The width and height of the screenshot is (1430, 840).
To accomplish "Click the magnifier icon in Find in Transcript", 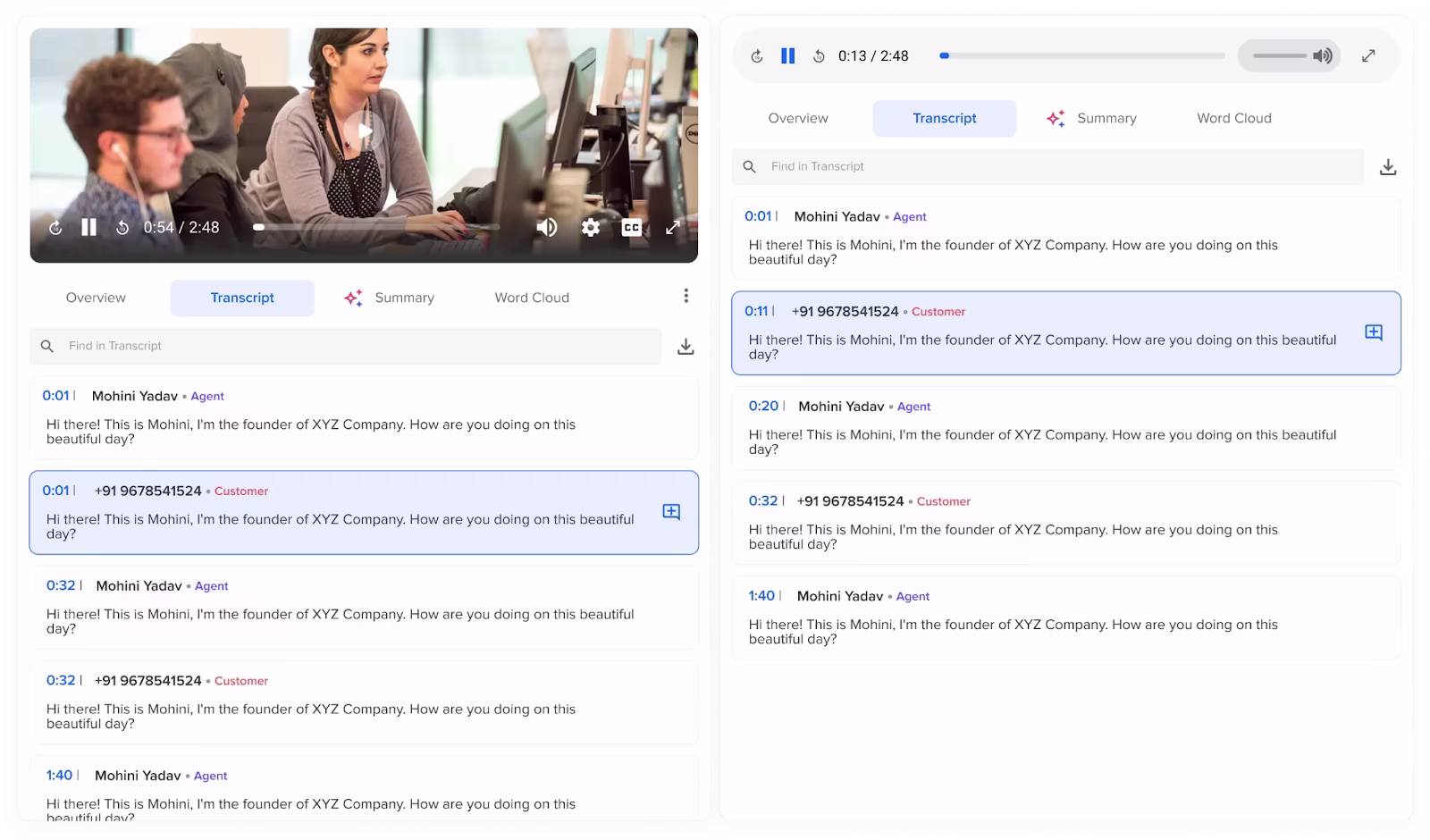I will [x=46, y=346].
